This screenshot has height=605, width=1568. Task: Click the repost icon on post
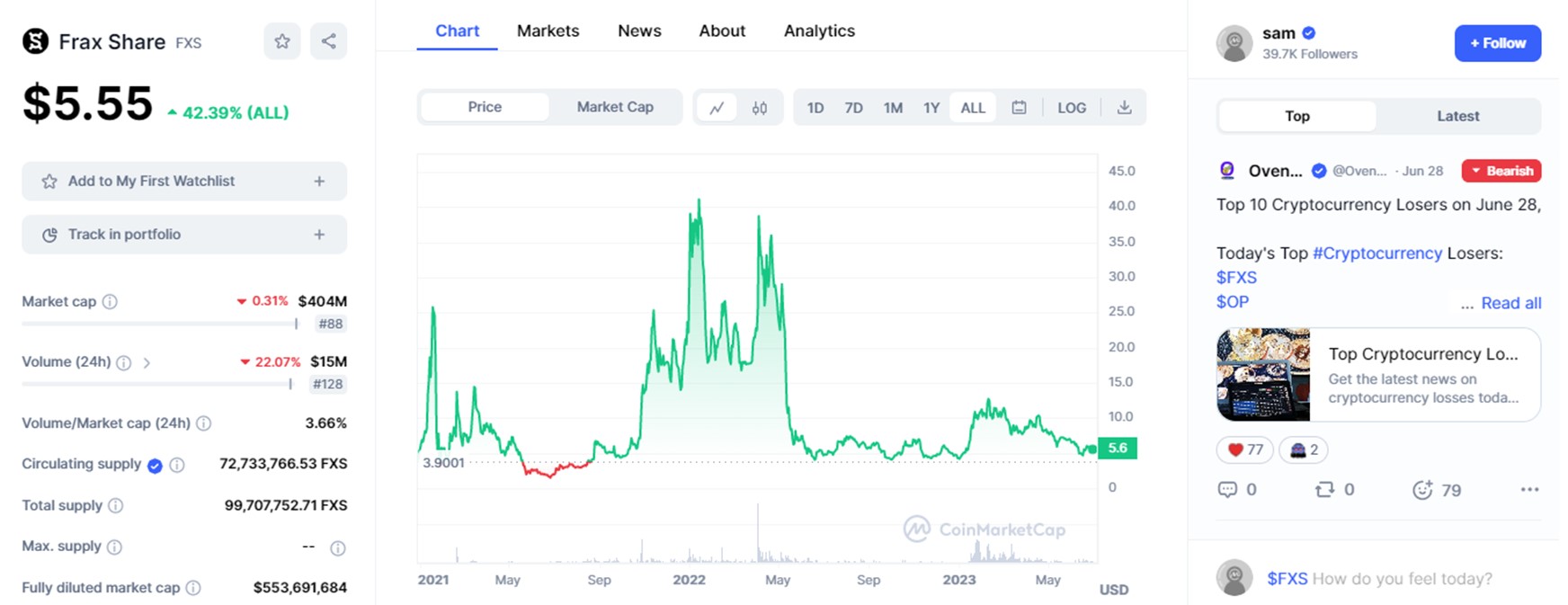tap(1324, 490)
